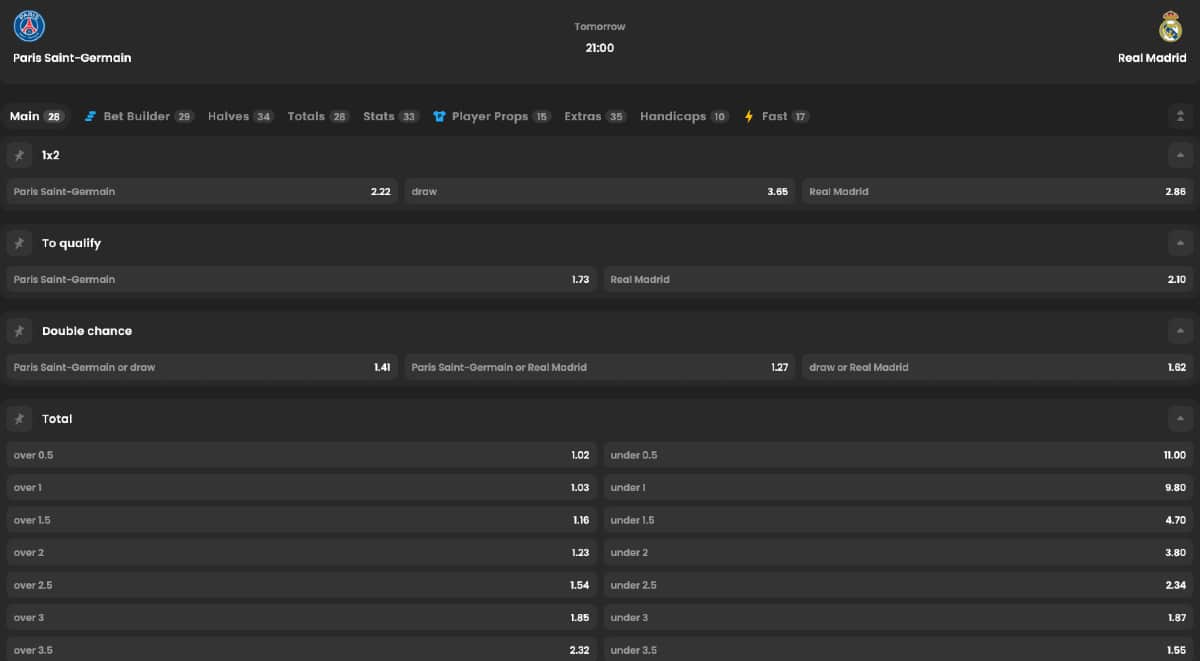Choose under 0.5 goals at 11.00
1200x661 pixels.
click(x=898, y=455)
